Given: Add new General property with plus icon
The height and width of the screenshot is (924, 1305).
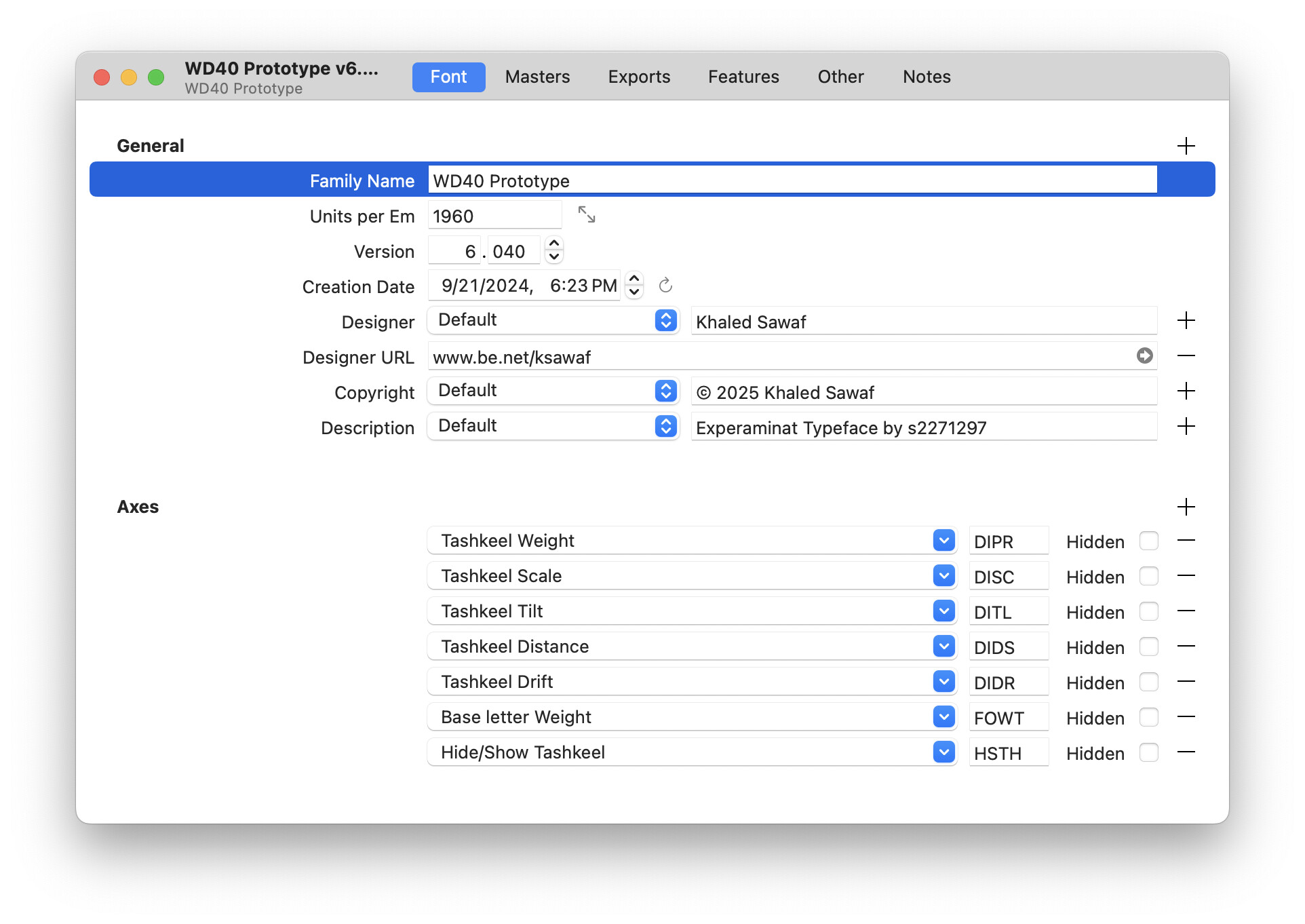Looking at the screenshot, I should tap(1186, 146).
